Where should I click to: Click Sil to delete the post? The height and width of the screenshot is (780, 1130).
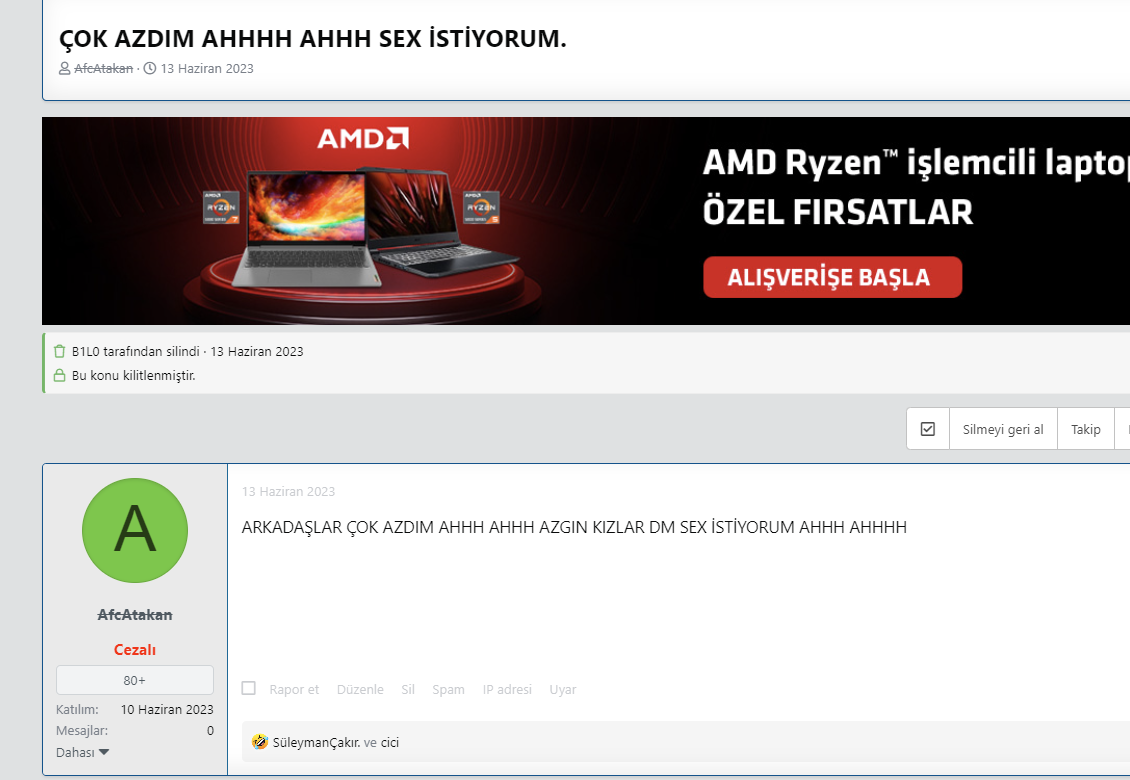click(x=408, y=689)
